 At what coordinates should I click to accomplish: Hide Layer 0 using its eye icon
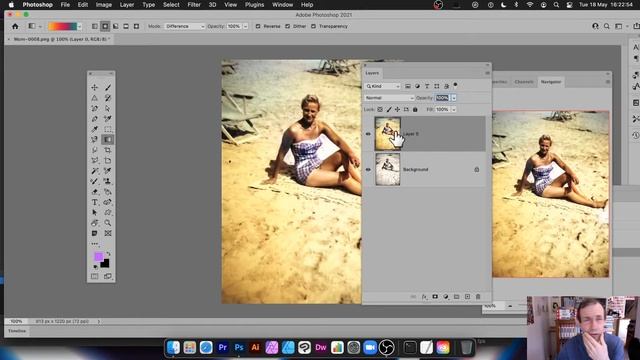[368, 134]
